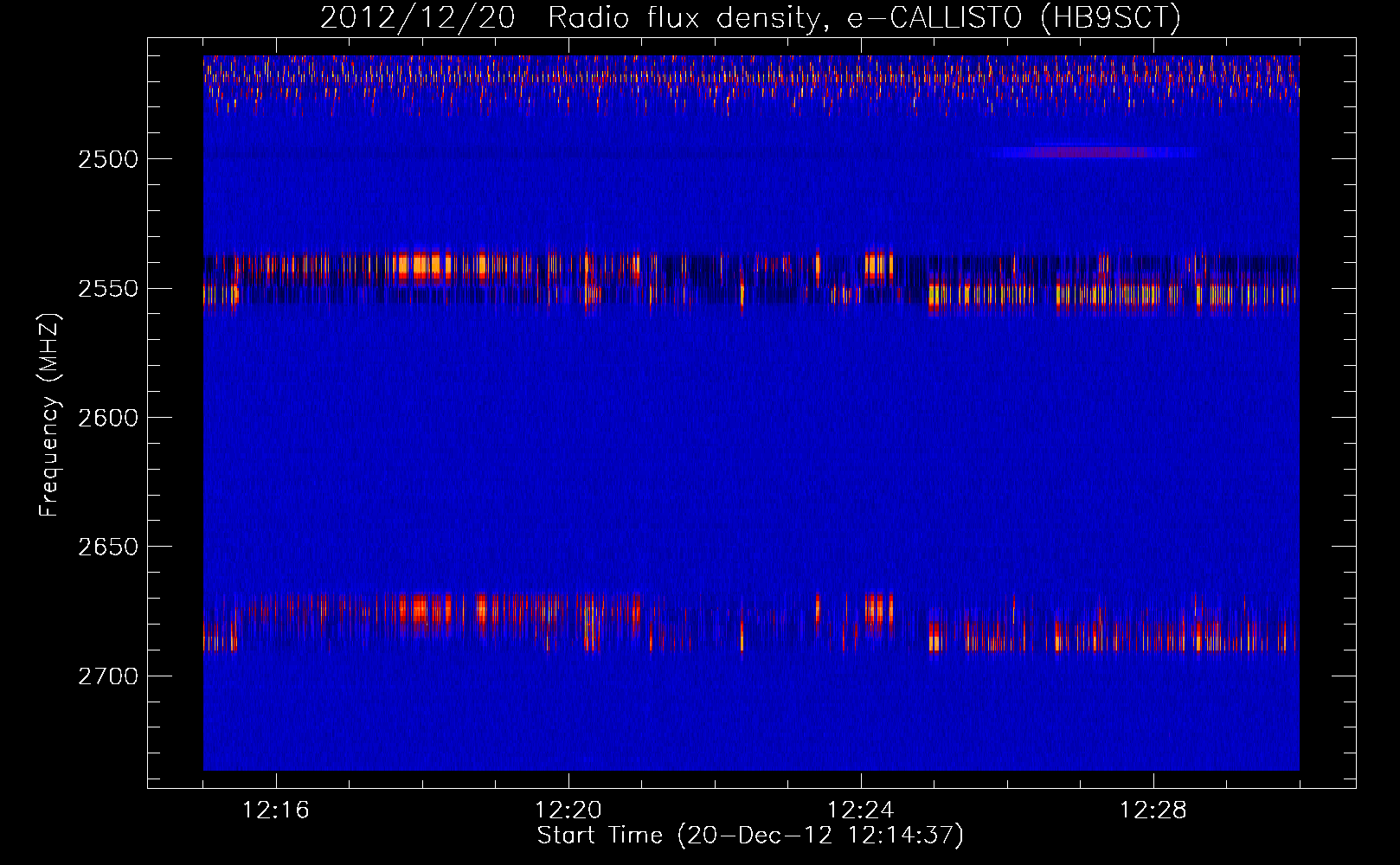1400x865 pixels.
Task: Click the 12:28 time axis label
Action: (1153, 811)
